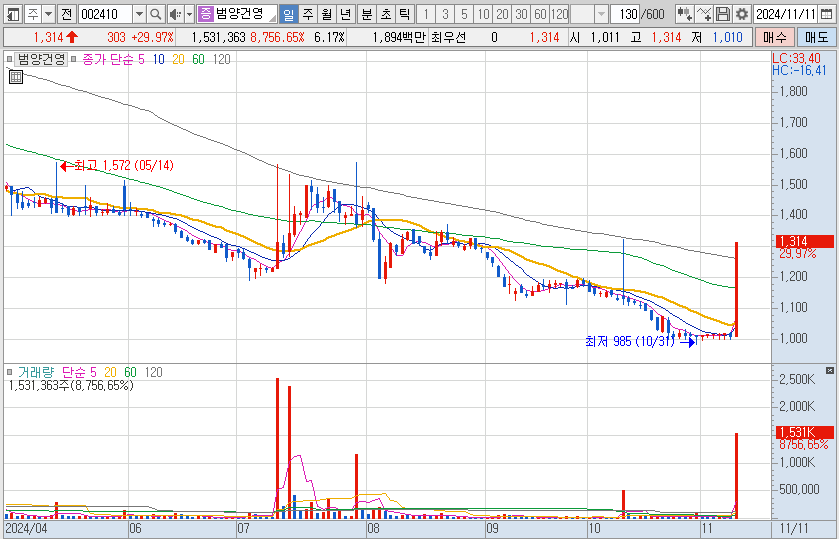Choose the 1 interval button
This screenshot has height=539, width=839.
click(x=426, y=14)
